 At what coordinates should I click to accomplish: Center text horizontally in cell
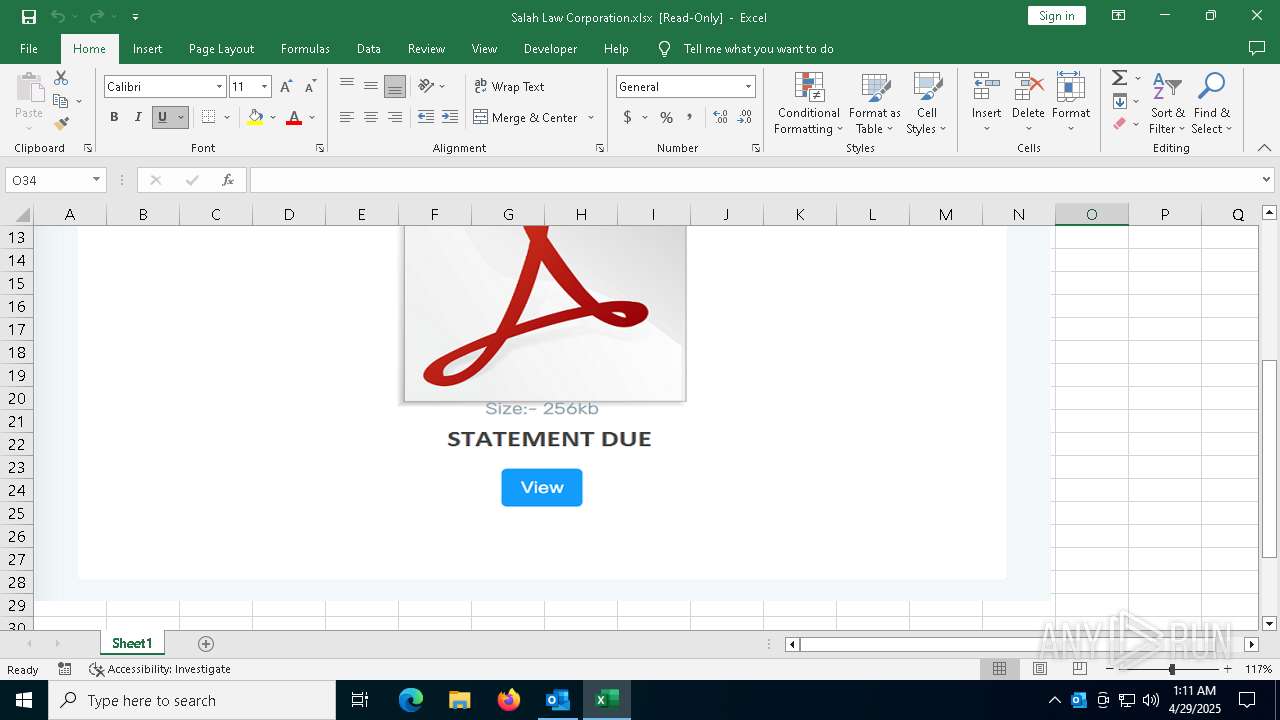tap(371, 117)
